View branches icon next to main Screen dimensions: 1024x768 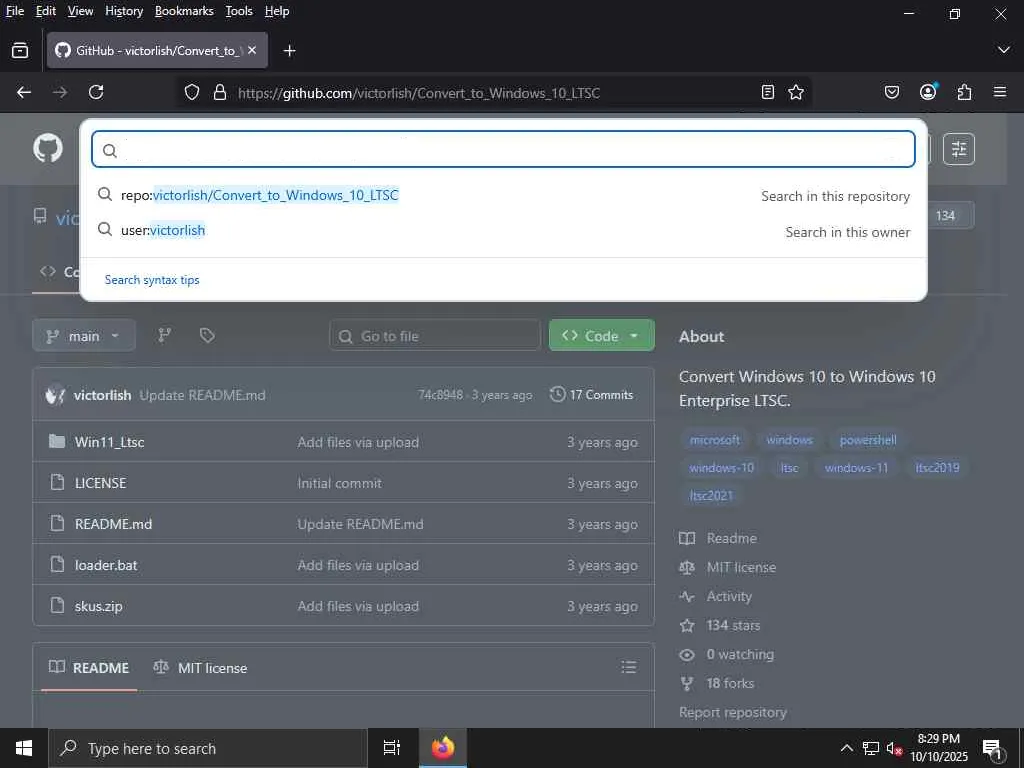165,336
